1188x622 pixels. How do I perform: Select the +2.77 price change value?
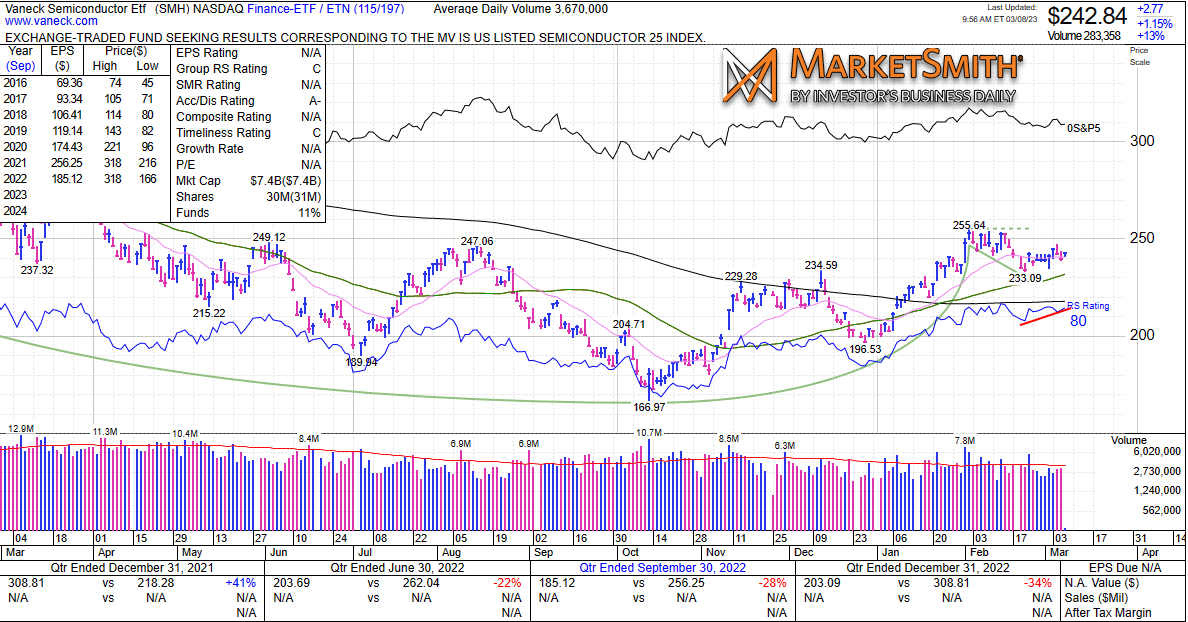[x=1150, y=9]
